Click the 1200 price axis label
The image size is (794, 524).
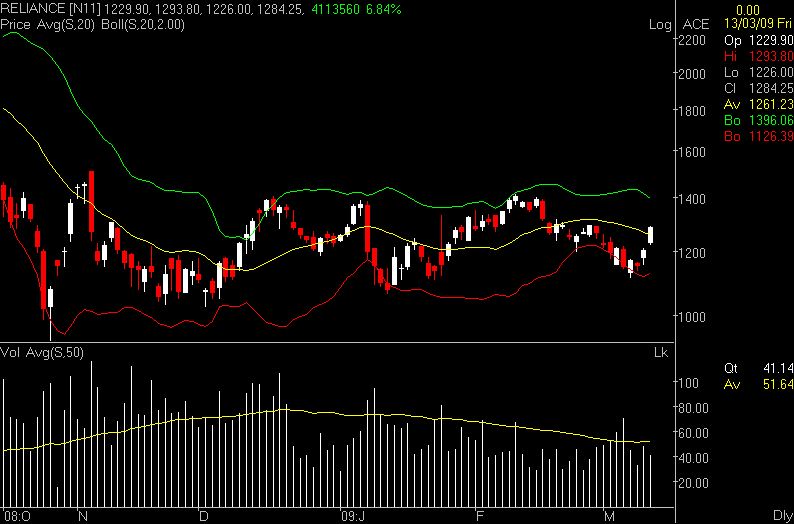pyautogui.click(x=693, y=252)
